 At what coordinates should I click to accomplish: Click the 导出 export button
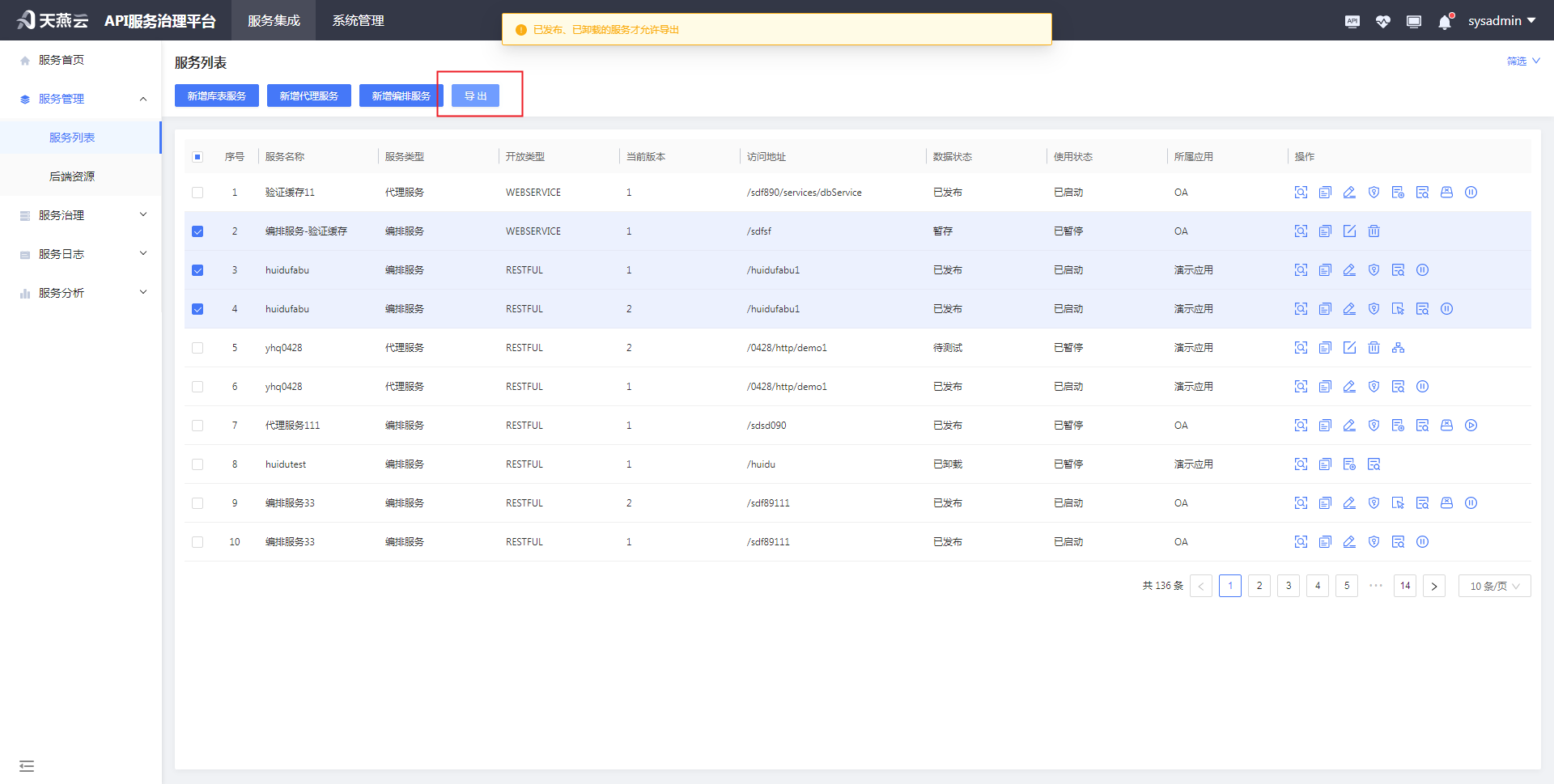(x=475, y=95)
